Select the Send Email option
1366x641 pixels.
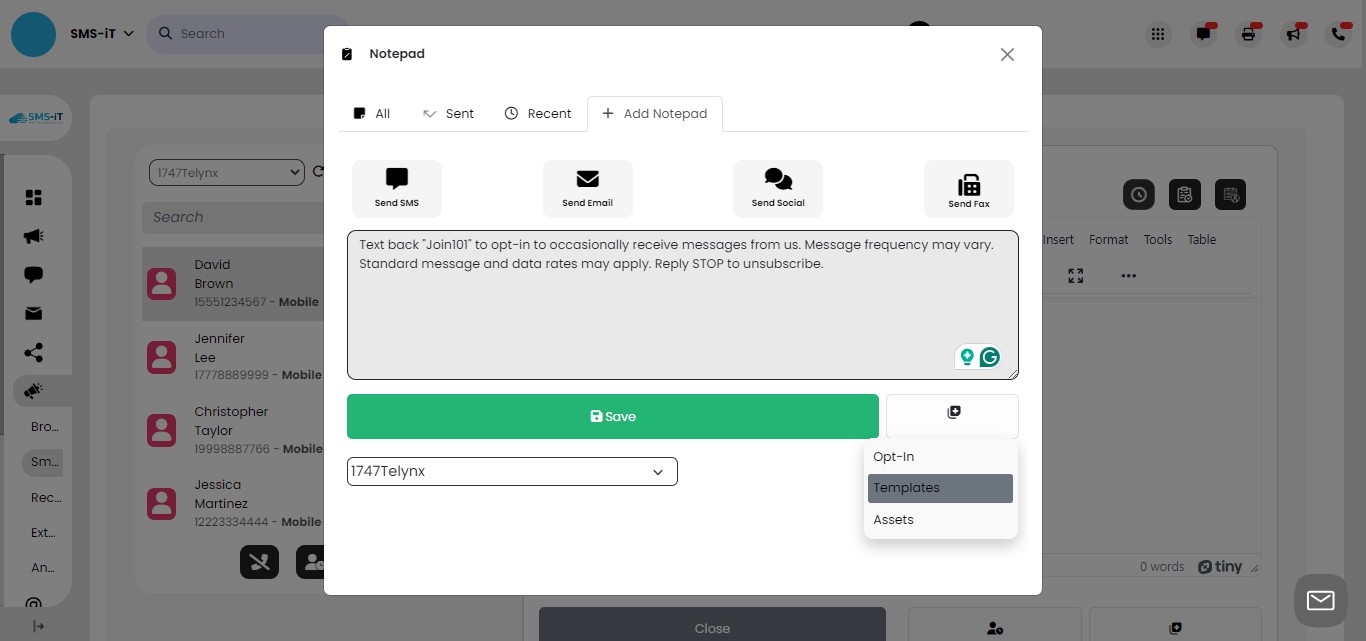(587, 188)
